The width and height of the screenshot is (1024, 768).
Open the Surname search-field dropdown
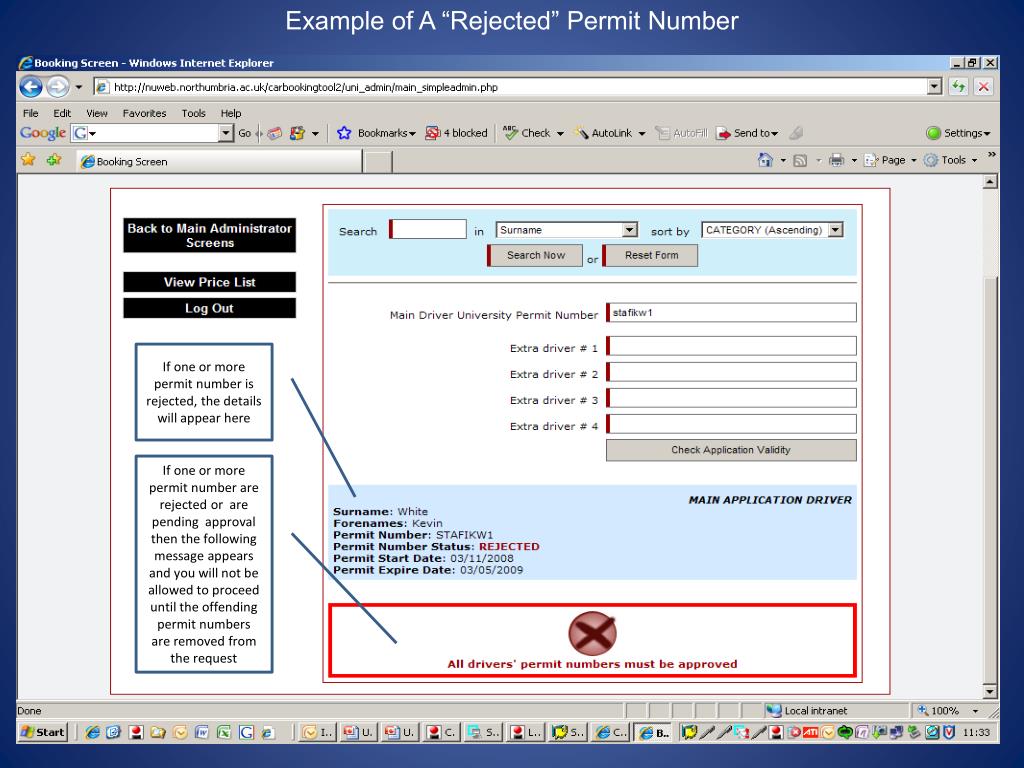tap(567, 230)
